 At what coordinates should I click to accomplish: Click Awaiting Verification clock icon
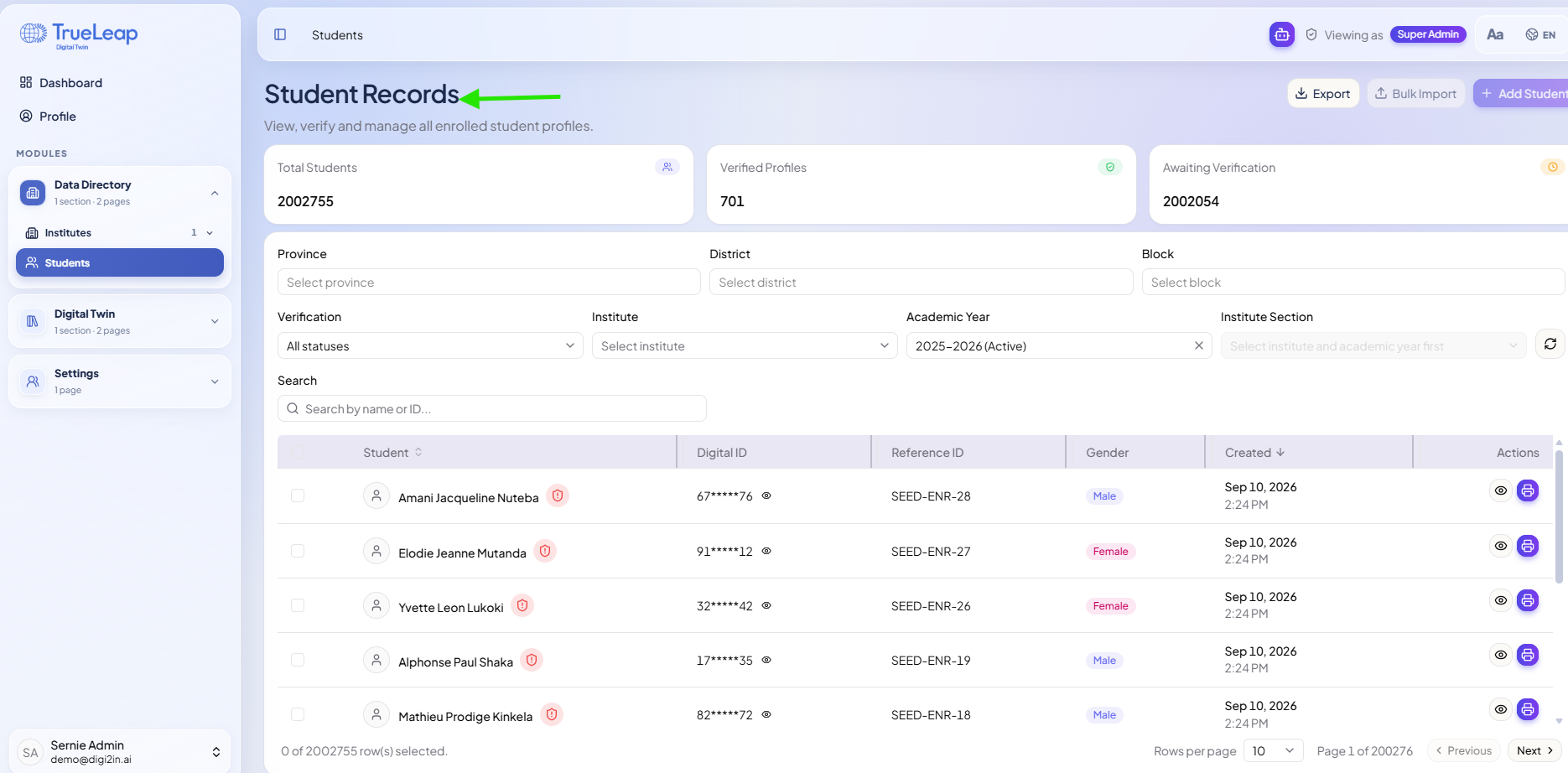click(1553, 167)
